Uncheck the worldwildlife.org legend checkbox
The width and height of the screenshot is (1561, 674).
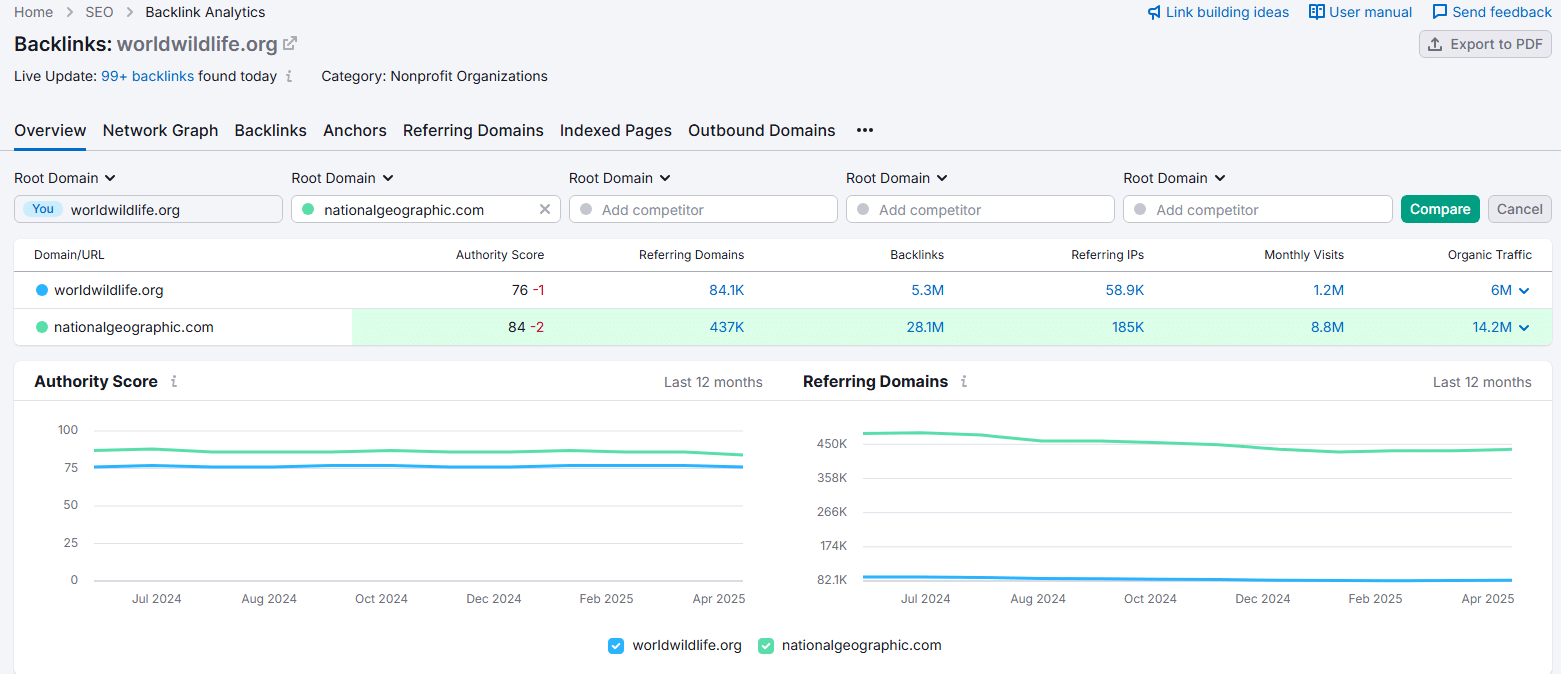(616, 646)
